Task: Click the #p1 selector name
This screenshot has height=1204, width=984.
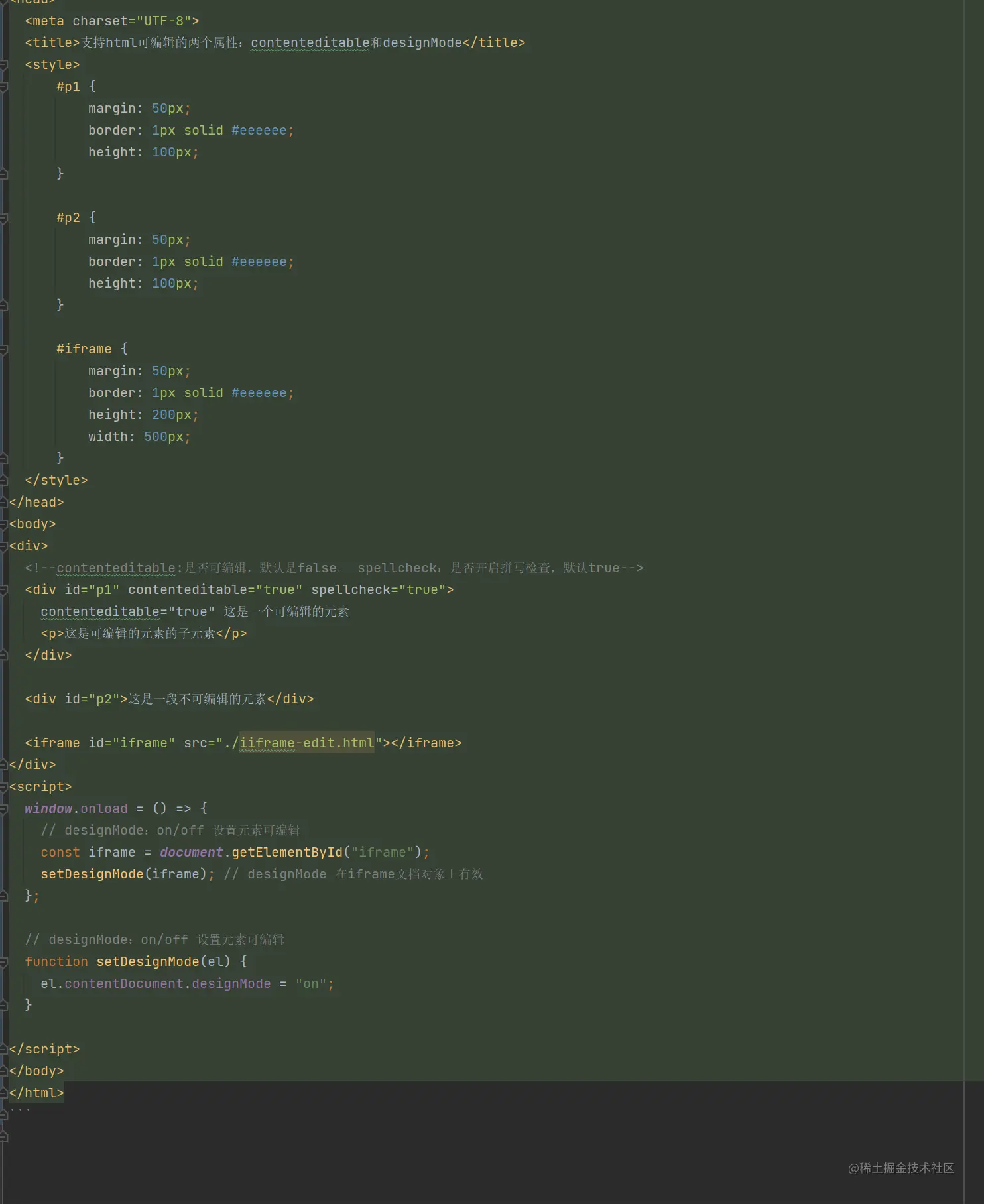Action: 68,86
